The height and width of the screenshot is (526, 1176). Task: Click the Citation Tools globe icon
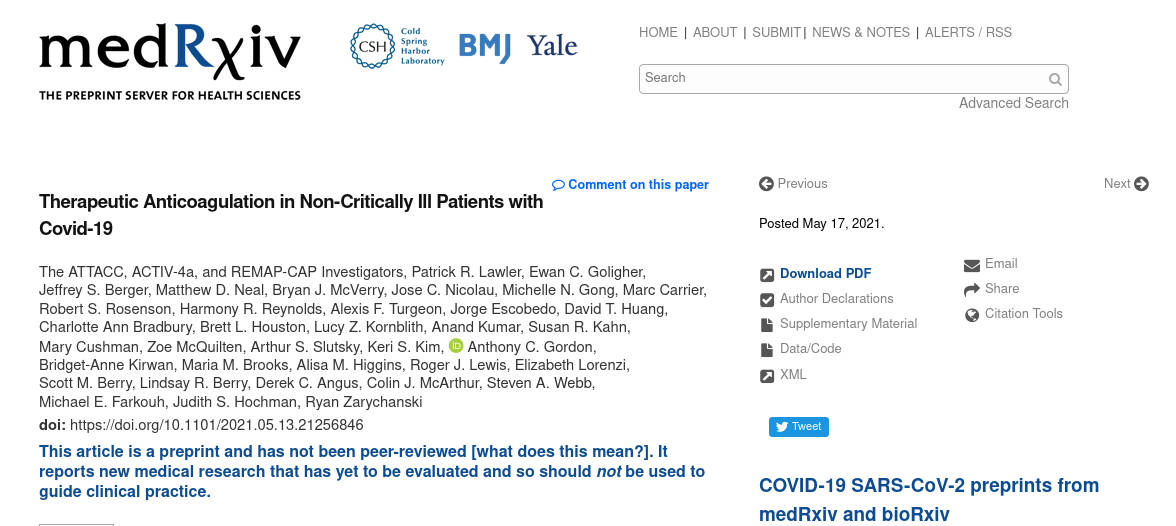972,315
